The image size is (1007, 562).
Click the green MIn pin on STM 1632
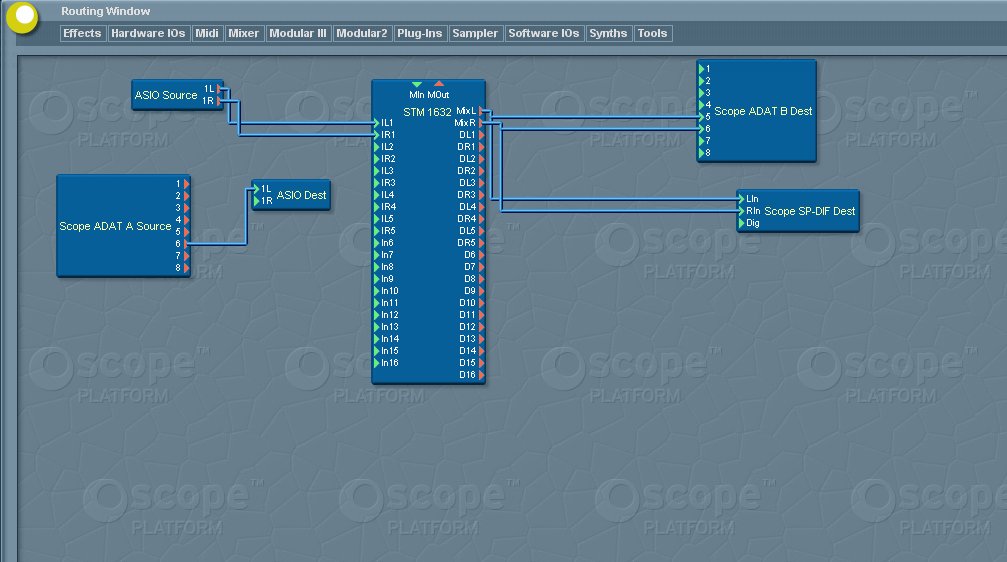click(x=417, y=84)
